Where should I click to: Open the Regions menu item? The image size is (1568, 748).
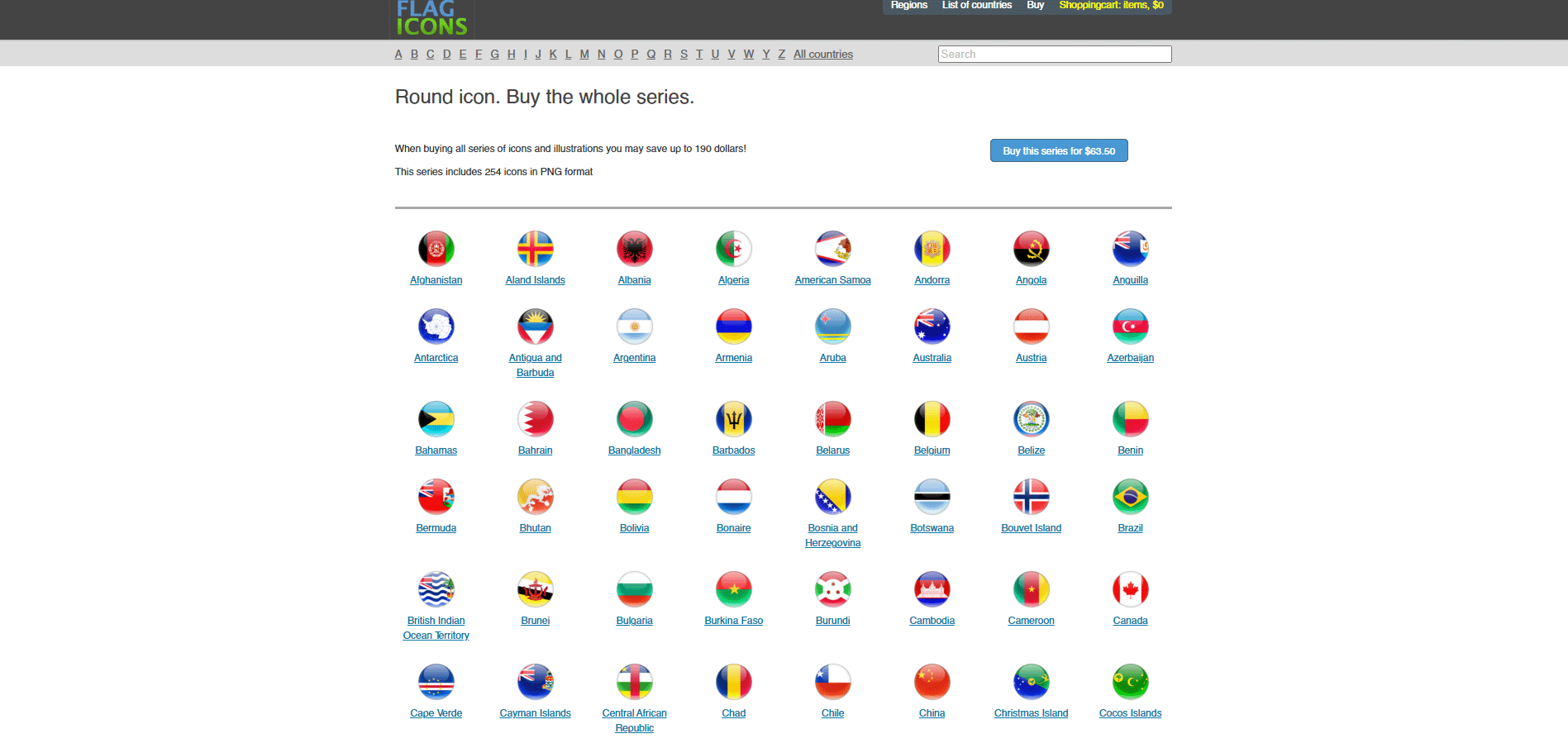tap(909, 5)
